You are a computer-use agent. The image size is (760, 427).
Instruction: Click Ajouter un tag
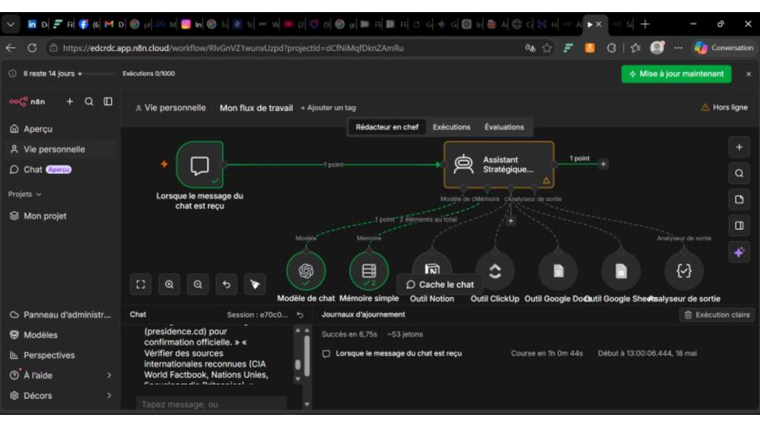tap(329, 108)
